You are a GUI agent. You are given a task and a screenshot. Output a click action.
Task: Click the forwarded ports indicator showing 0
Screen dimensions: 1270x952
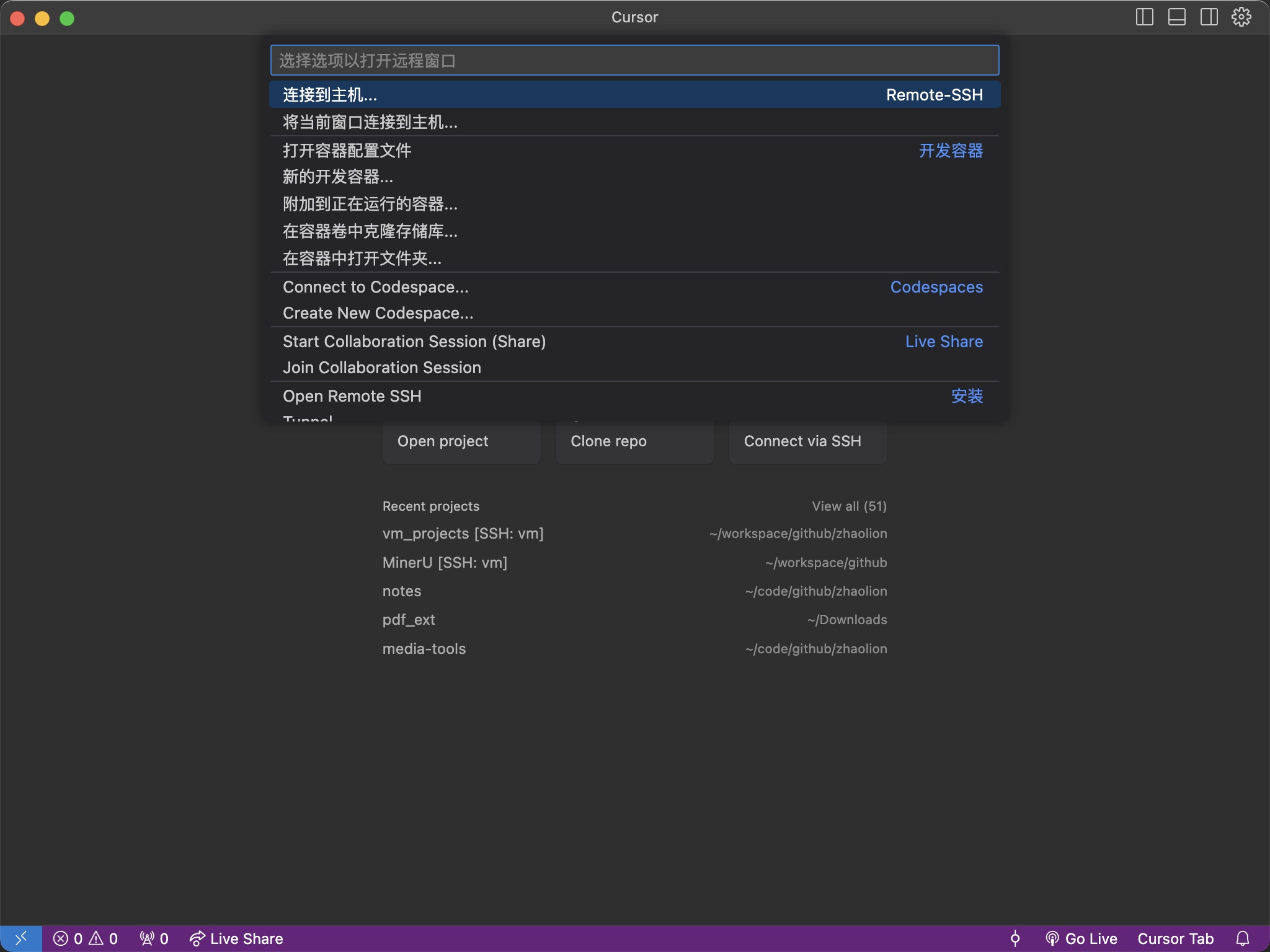point(154,938)
